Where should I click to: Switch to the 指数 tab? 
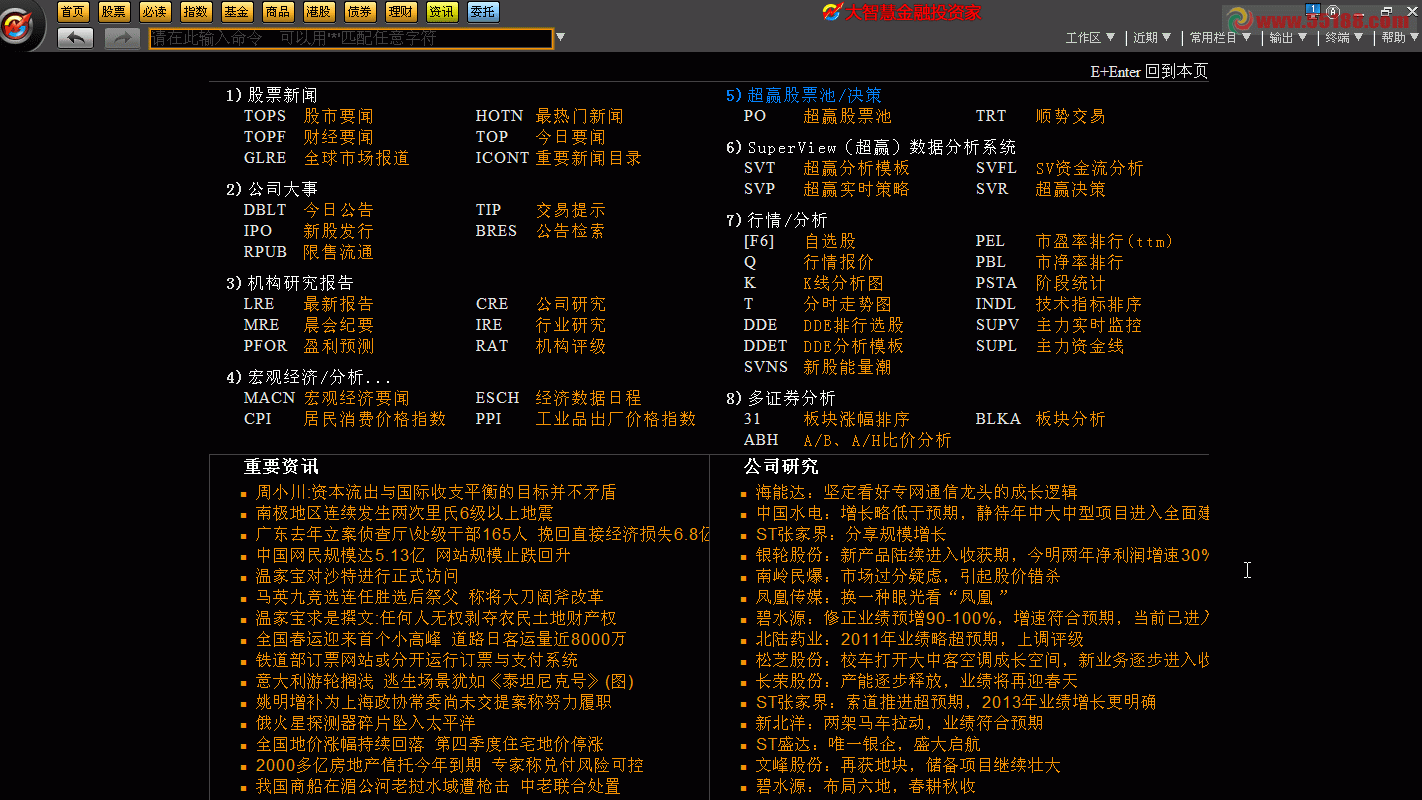[196, 12]
